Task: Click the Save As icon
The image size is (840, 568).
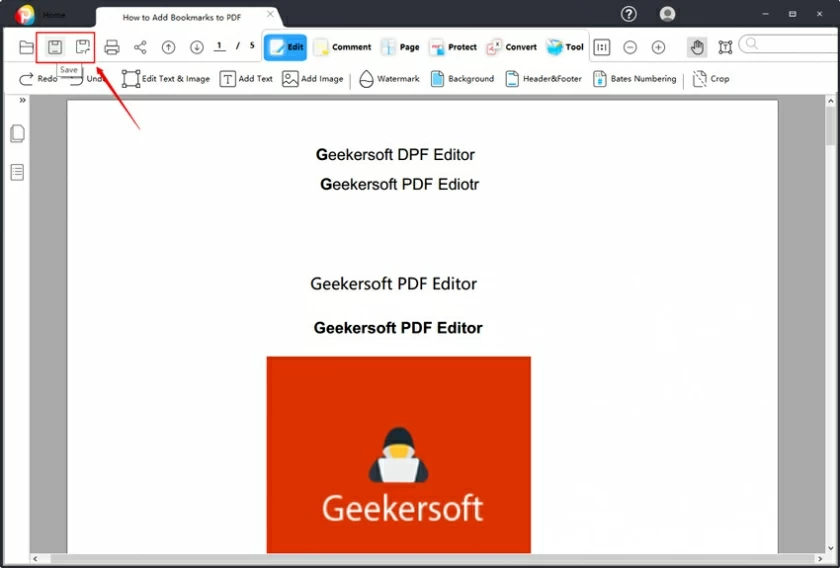Action: [82, 47]
